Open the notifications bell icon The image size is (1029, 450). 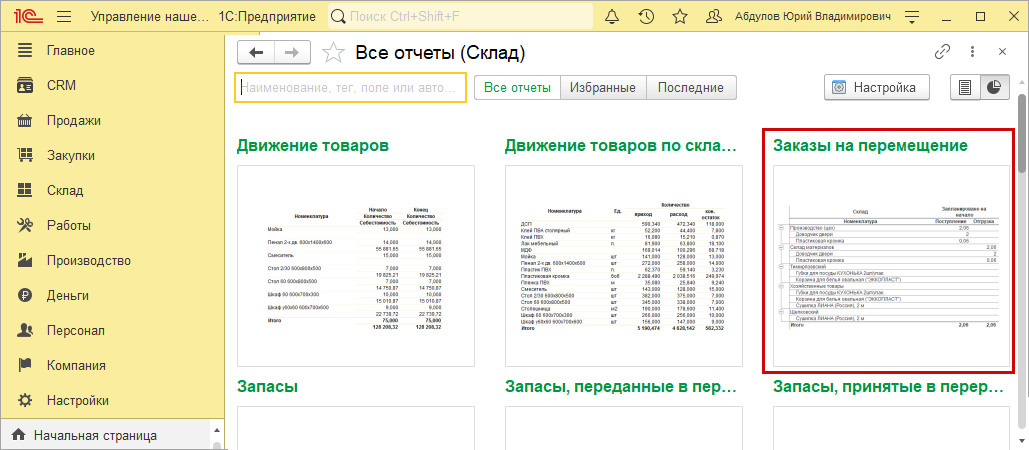pos(612,16)
